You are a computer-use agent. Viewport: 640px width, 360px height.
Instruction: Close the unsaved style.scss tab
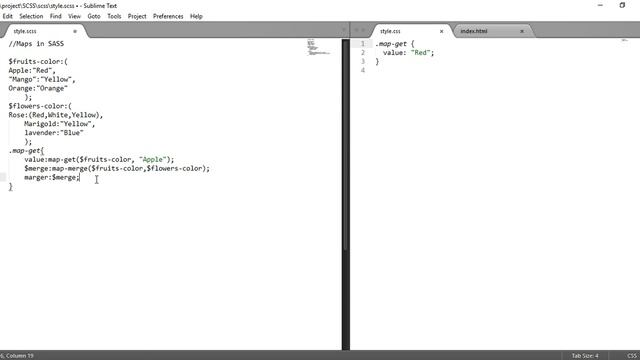(x=75, y=31)
